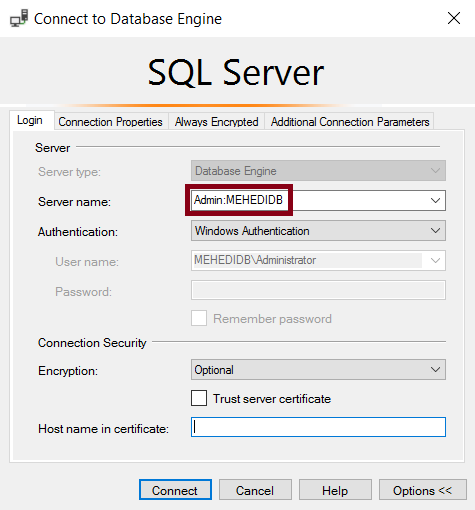Image resolution: width=475 pixels, height=510 pixels.
Task: Click the Server name text Admin:MEHEDIDB
Action: [x=238, y=200]
